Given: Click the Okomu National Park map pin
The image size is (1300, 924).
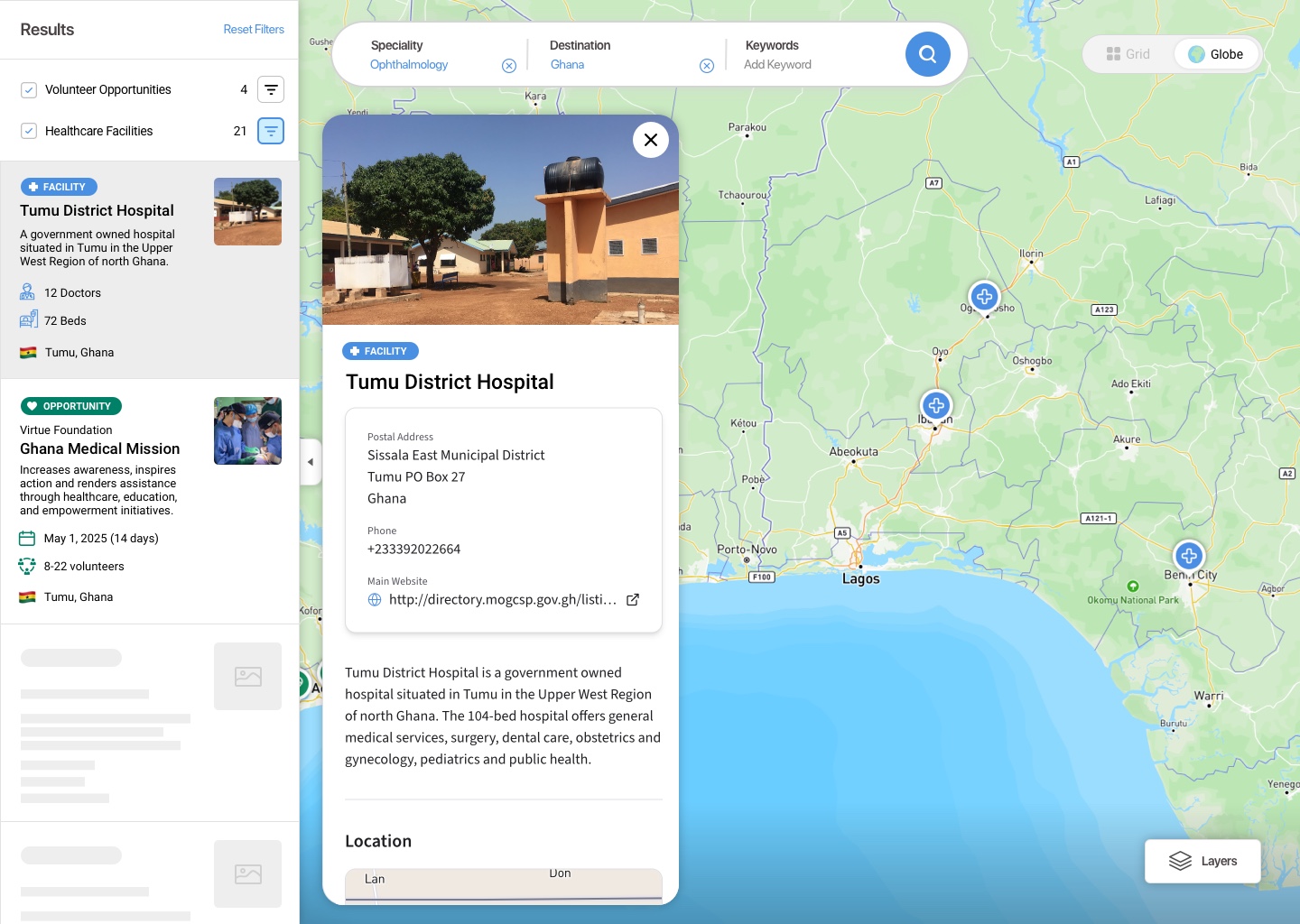Looking at the screenshot, I should 1133,587.
